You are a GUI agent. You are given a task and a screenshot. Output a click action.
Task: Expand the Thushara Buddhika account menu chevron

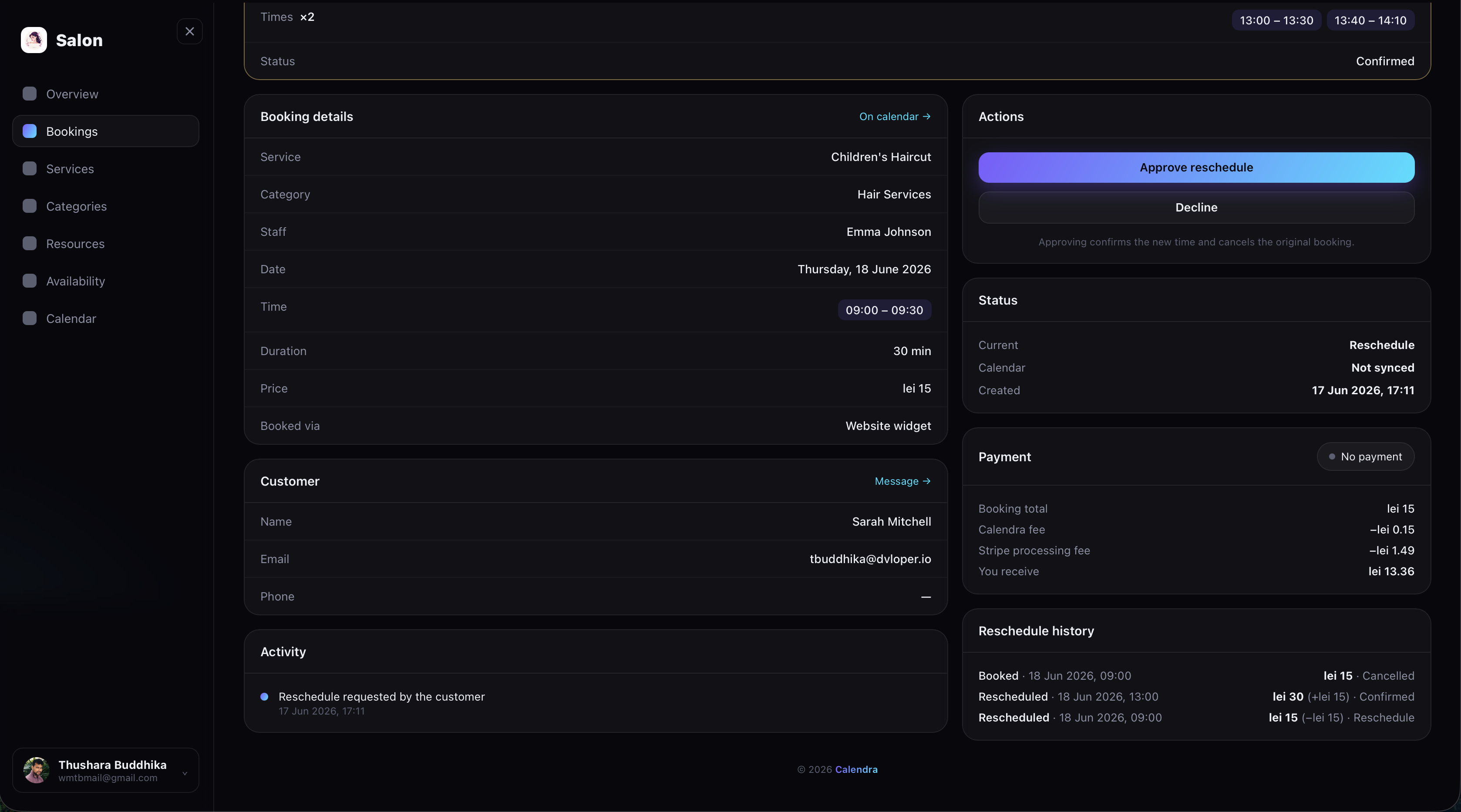coord(185,773)
